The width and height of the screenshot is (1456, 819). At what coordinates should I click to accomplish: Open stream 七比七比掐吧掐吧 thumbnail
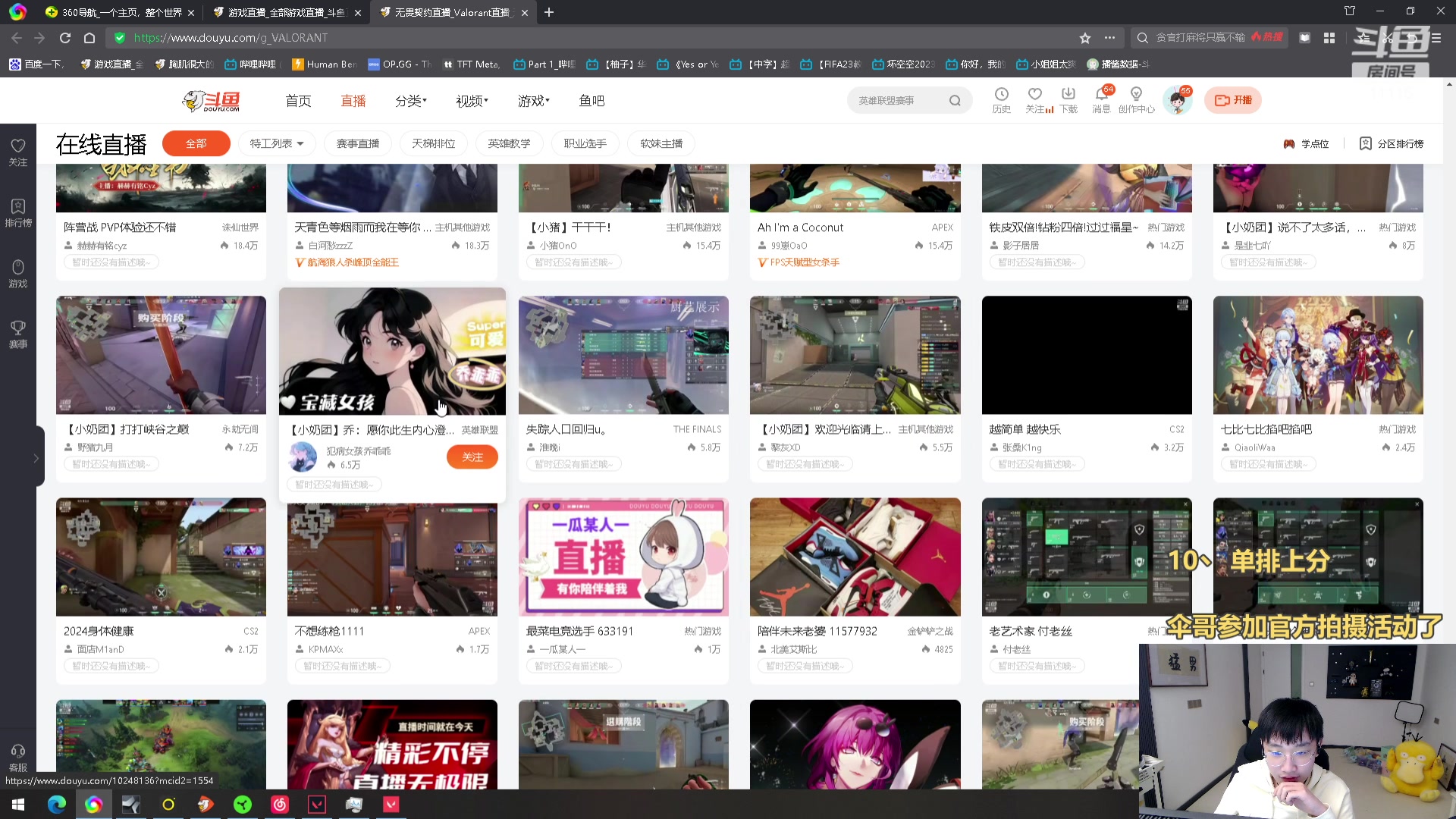[x=1318, y=355]
